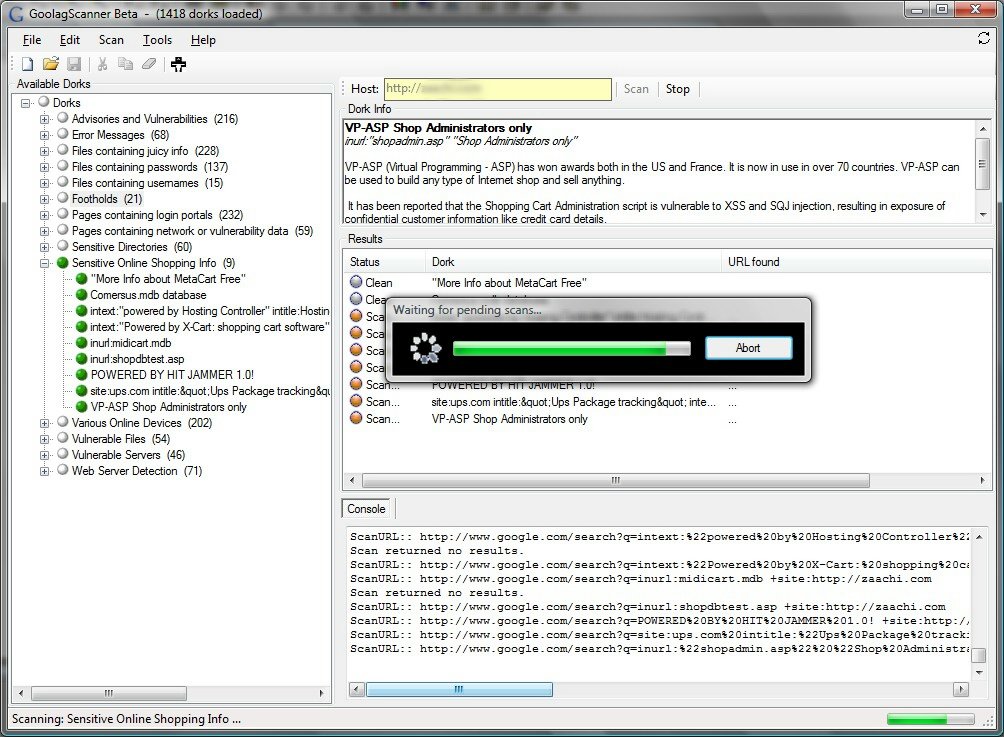The image size is (1004, 737).
Task: Click orange status icon of HIT JAMMER result row
Action: 356,384
